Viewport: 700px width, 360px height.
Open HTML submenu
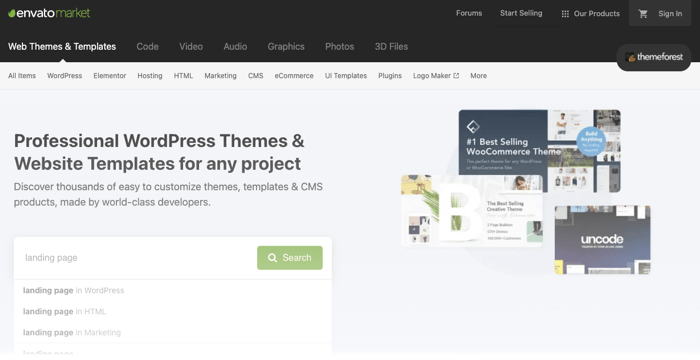point(183,76)
